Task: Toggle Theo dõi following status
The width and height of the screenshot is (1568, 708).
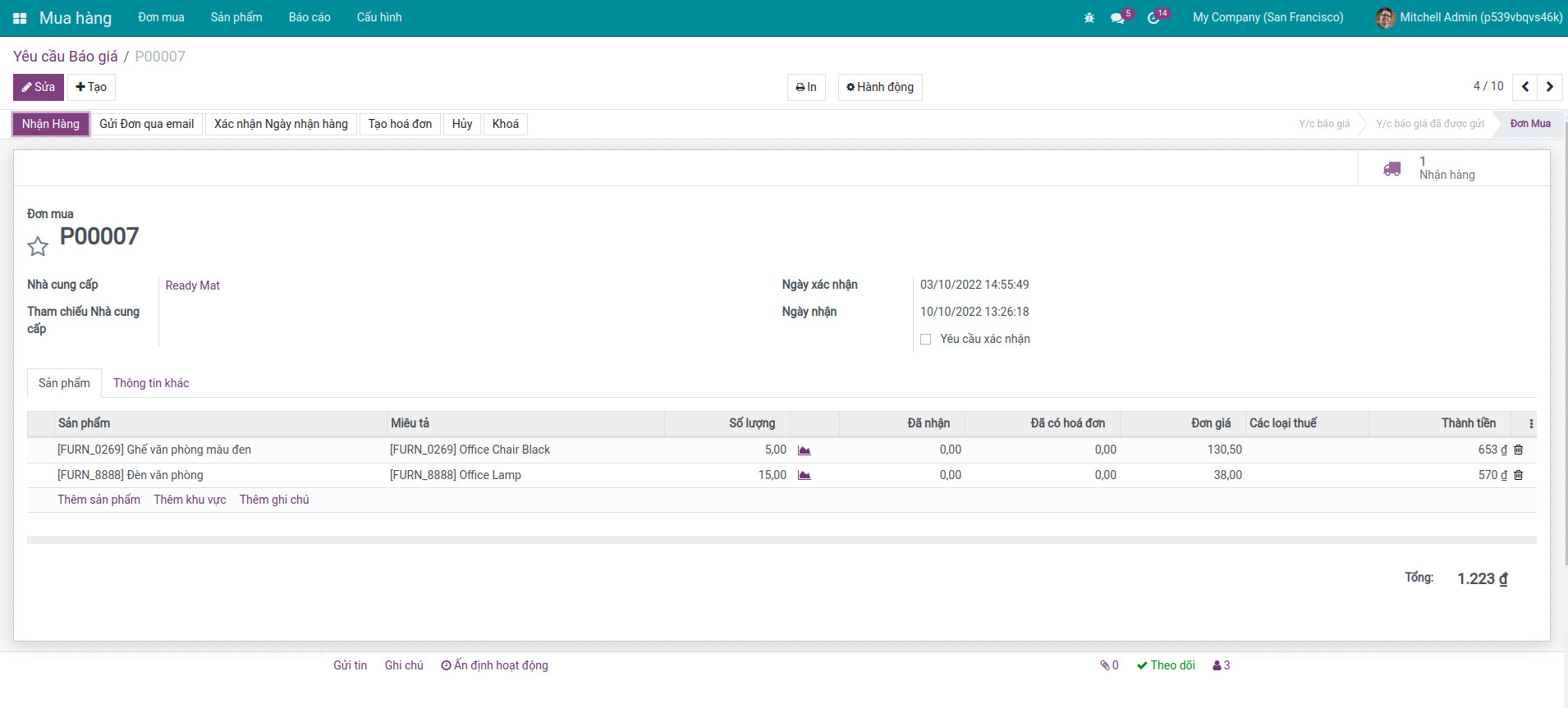Action: 1166,665
